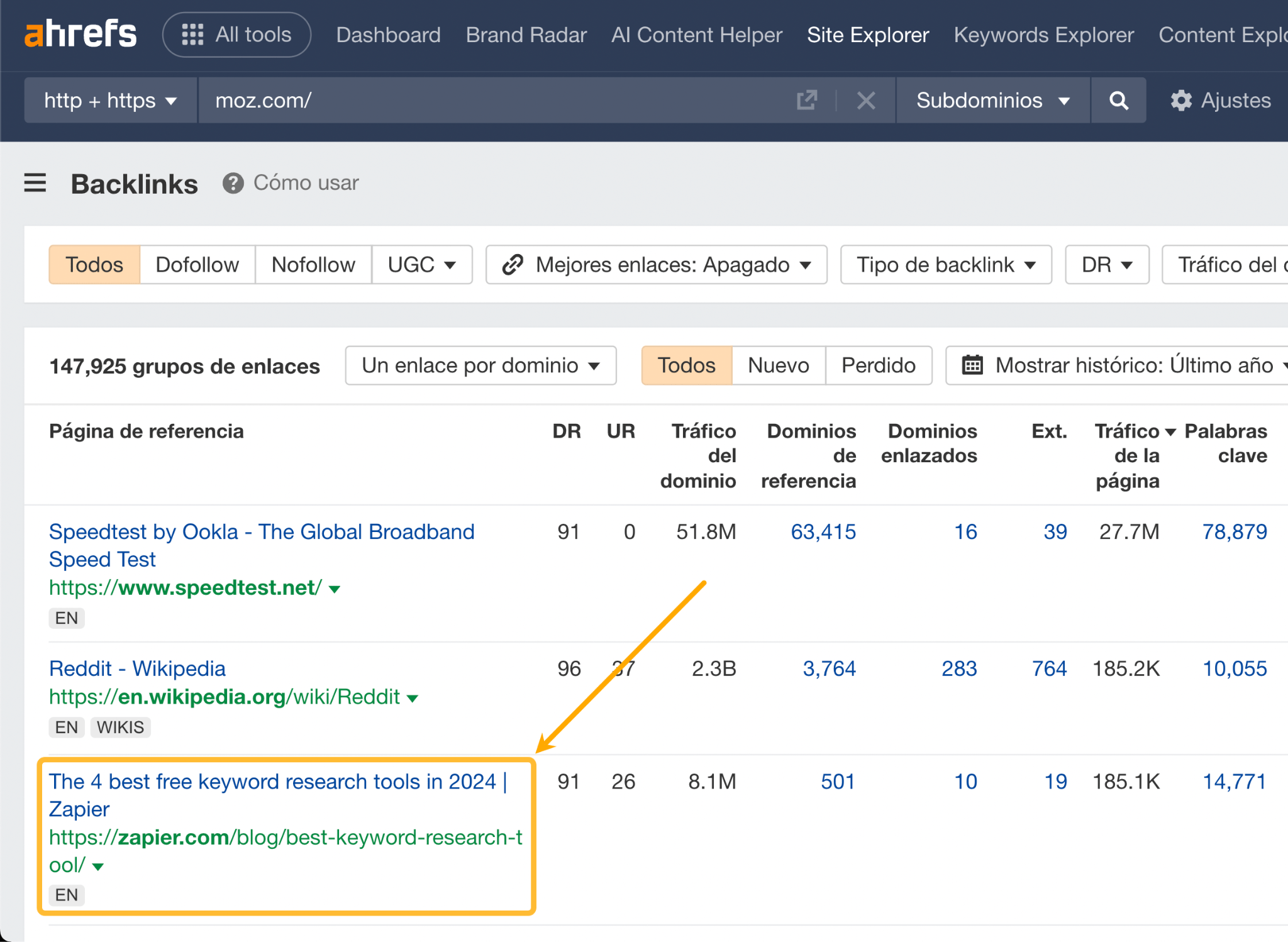Open the Un enlace por dominio dropdown
This screenshot has width=1288, height=942.
click(x=480, y=365)
